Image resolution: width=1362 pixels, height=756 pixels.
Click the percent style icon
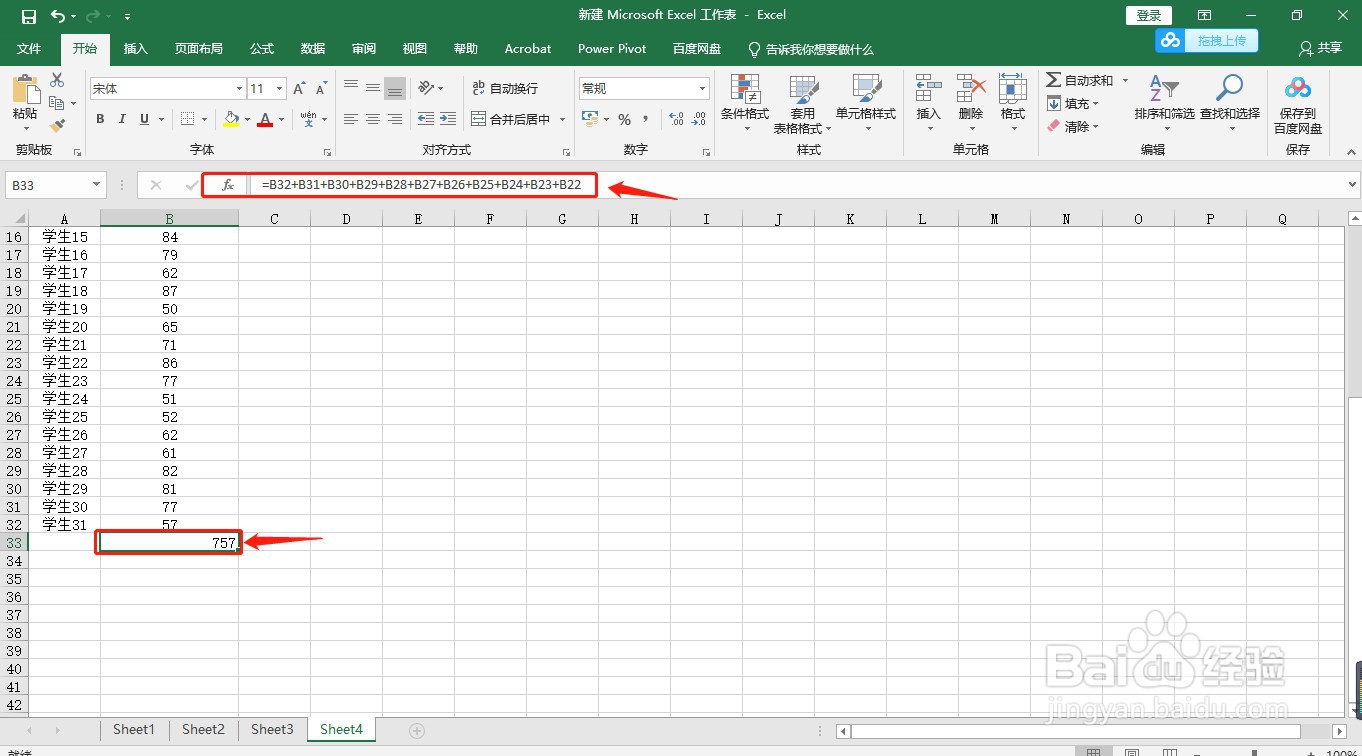(x=624, y=119)
